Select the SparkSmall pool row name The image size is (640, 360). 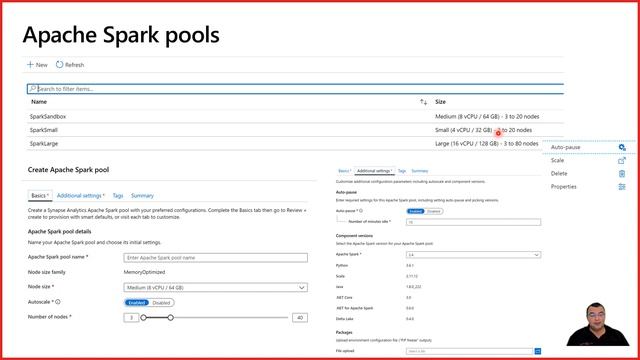(44, 130)
